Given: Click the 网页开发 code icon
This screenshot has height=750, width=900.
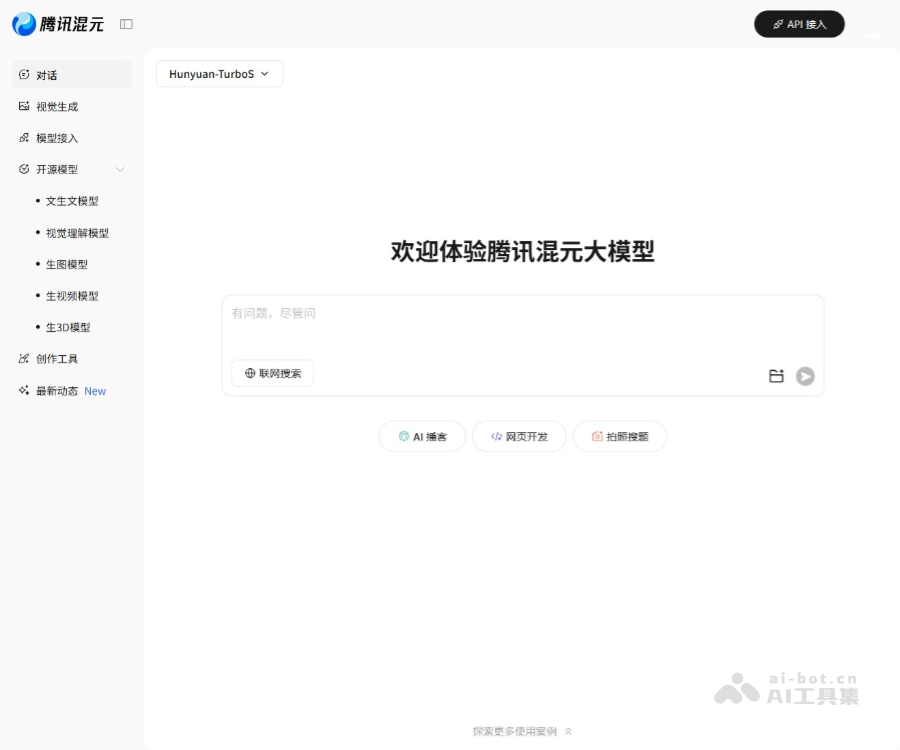Looking at the screenshot, I should coord(495,436).
